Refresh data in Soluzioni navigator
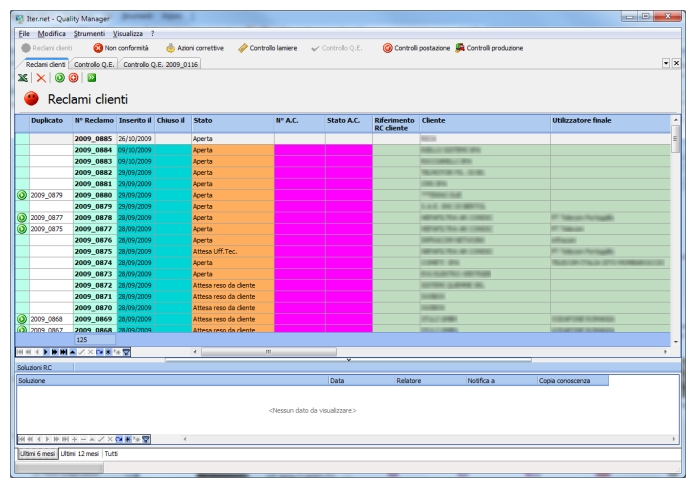This screenshot has height=488, width=696. pos(119,439)
